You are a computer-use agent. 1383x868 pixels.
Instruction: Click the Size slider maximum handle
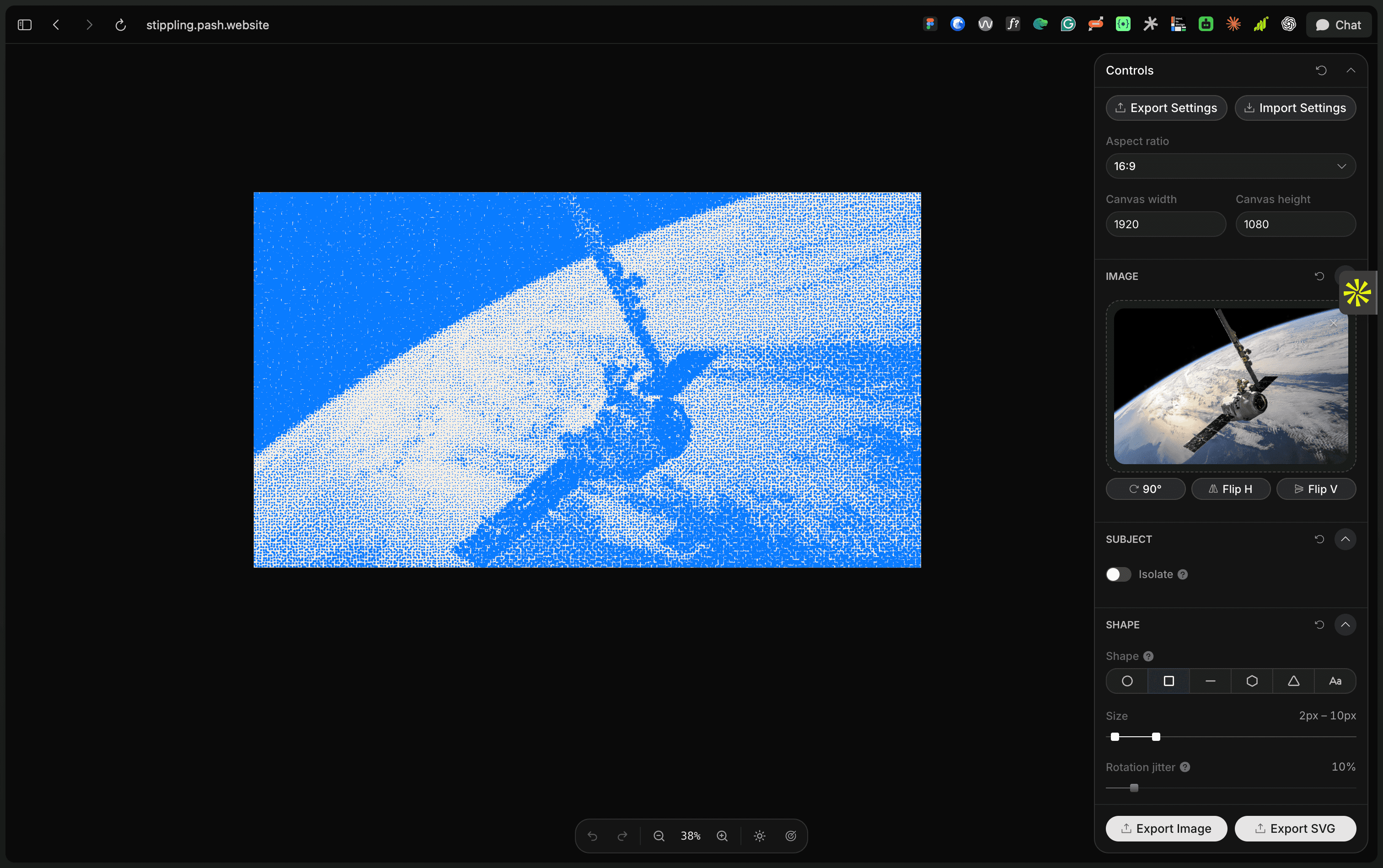pos(1156,737)
